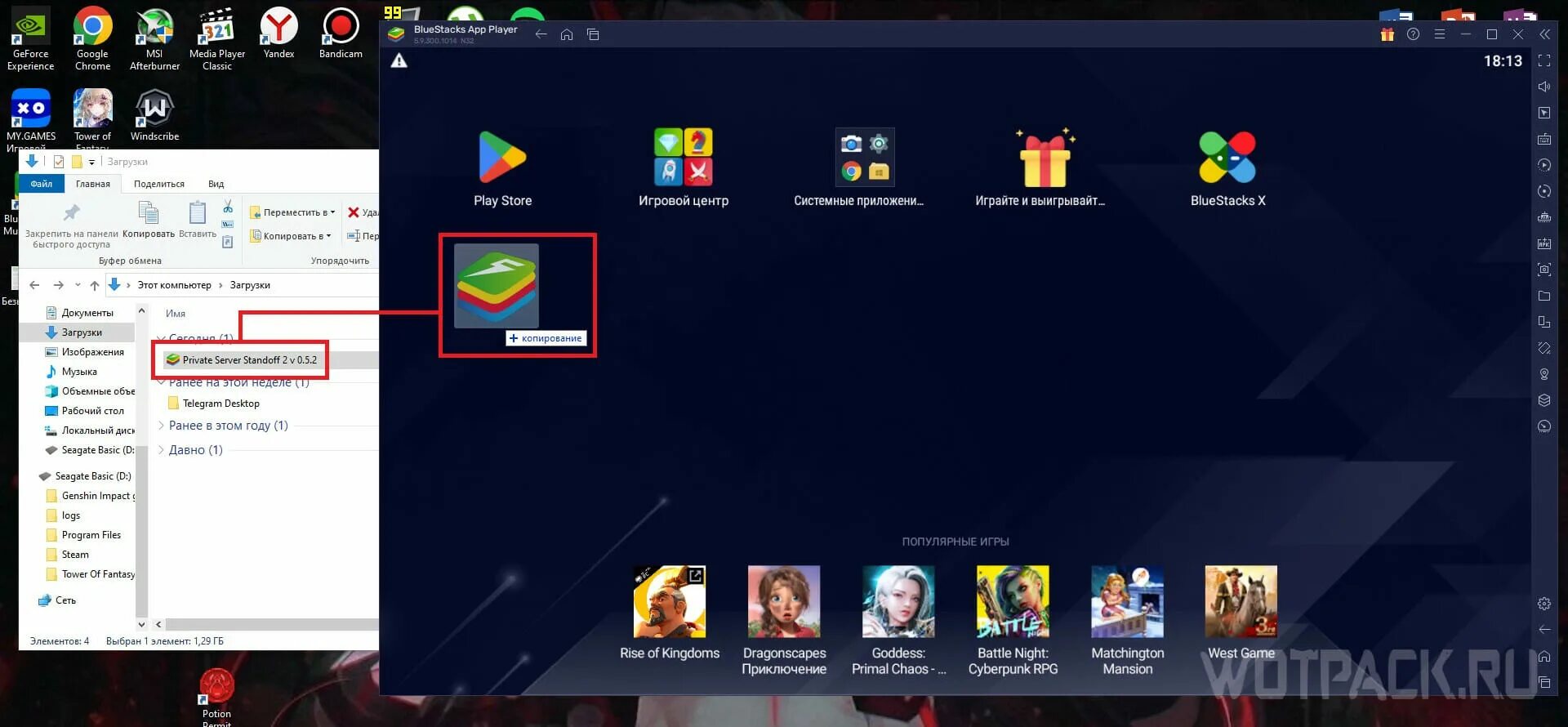The height and width of the screenshot is (727, 1568).
Task: Switch to Главная ribbon tab in Explorer
Action: pos(93,184)
